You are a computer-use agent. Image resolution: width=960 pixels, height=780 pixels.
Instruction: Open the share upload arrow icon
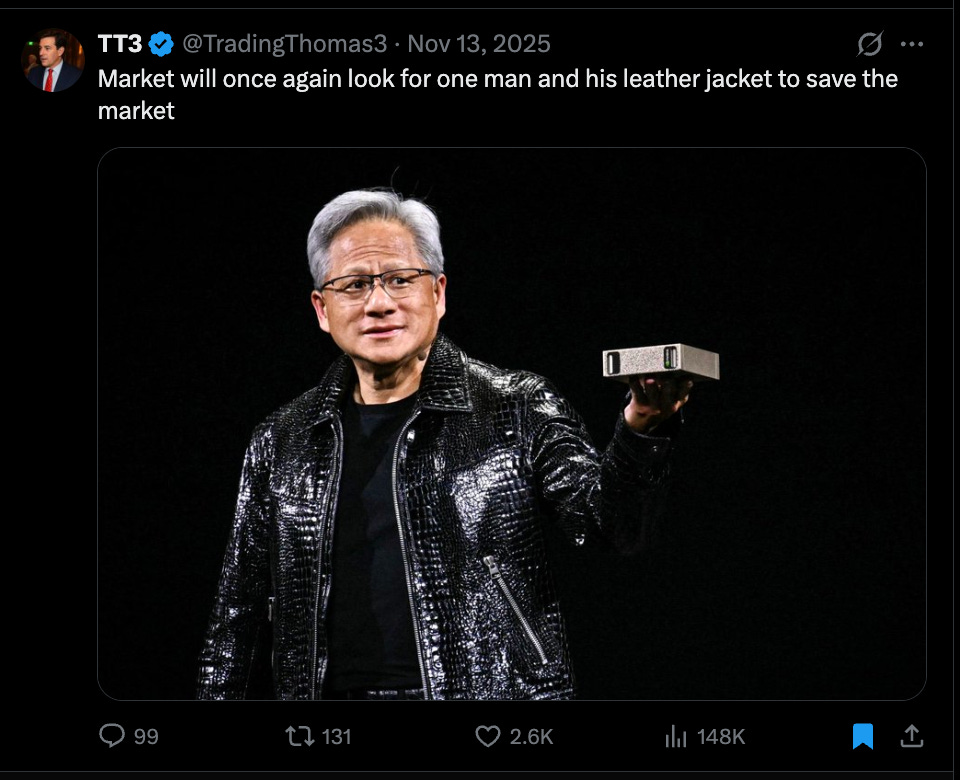click(912, 736)
